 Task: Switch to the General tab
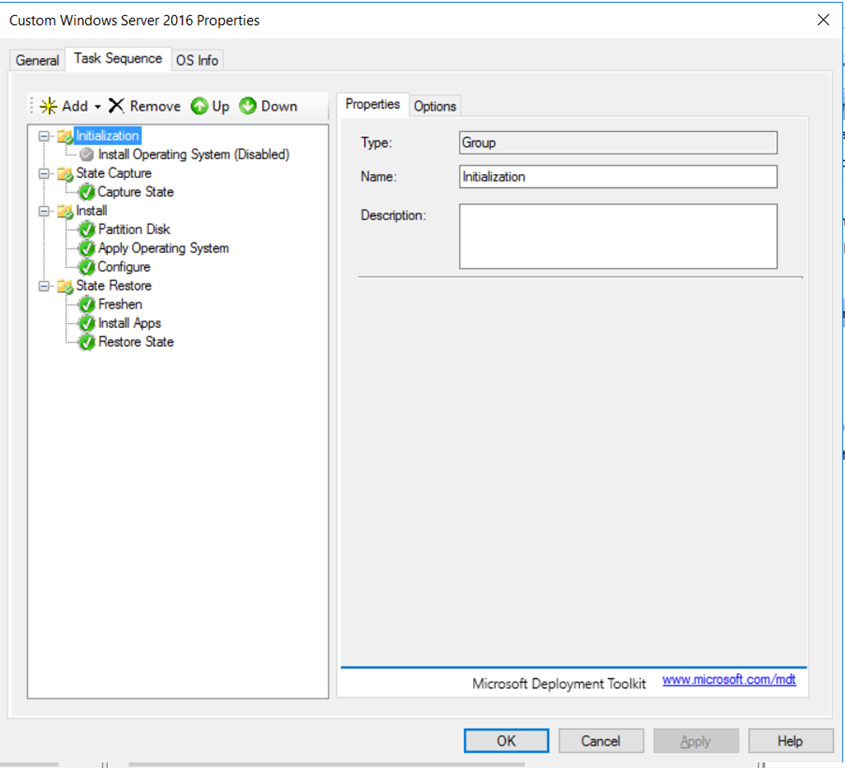[x=37, y=60]
